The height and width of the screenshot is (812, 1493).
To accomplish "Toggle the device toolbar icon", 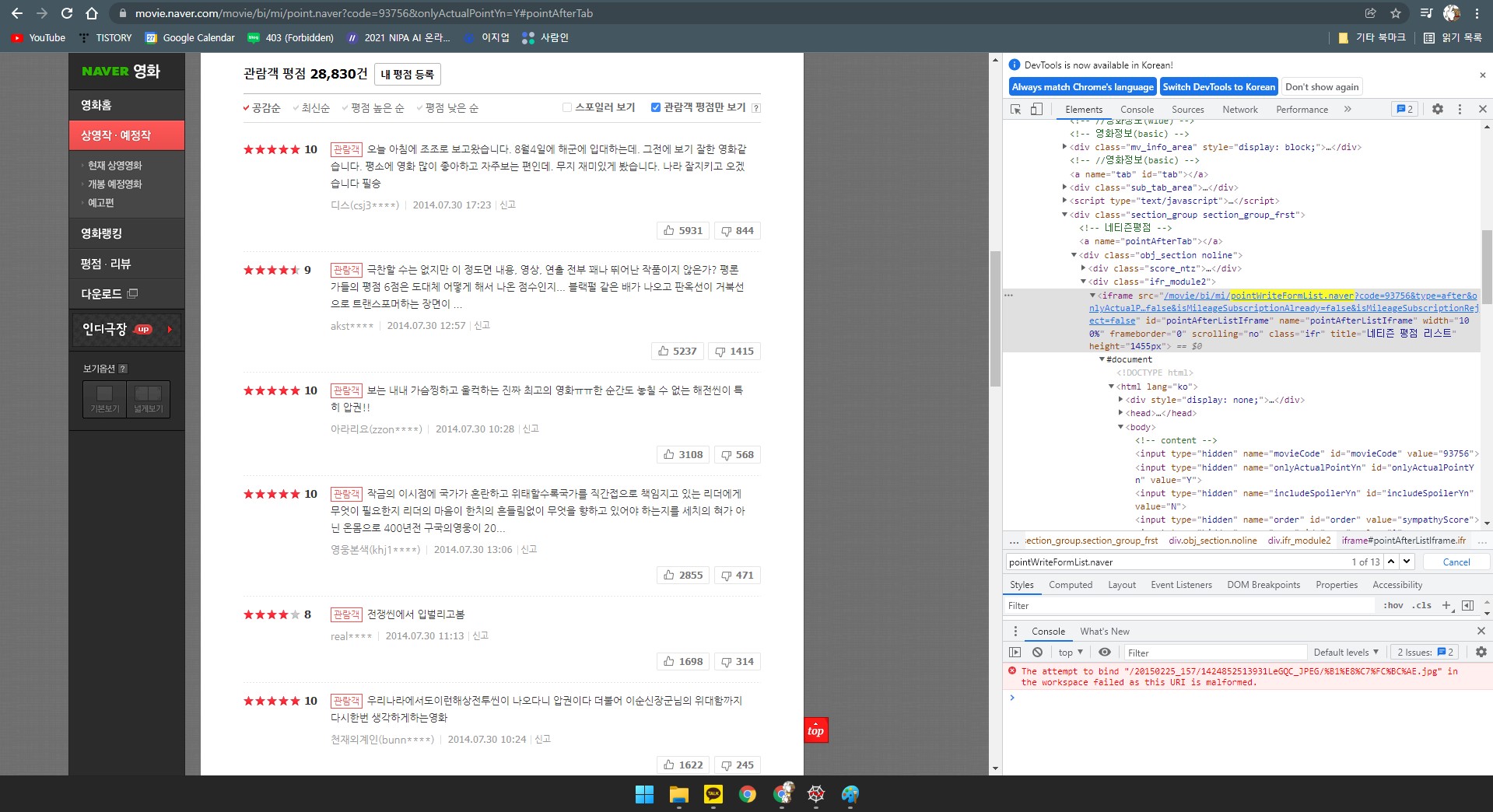I will point(1036,109).
